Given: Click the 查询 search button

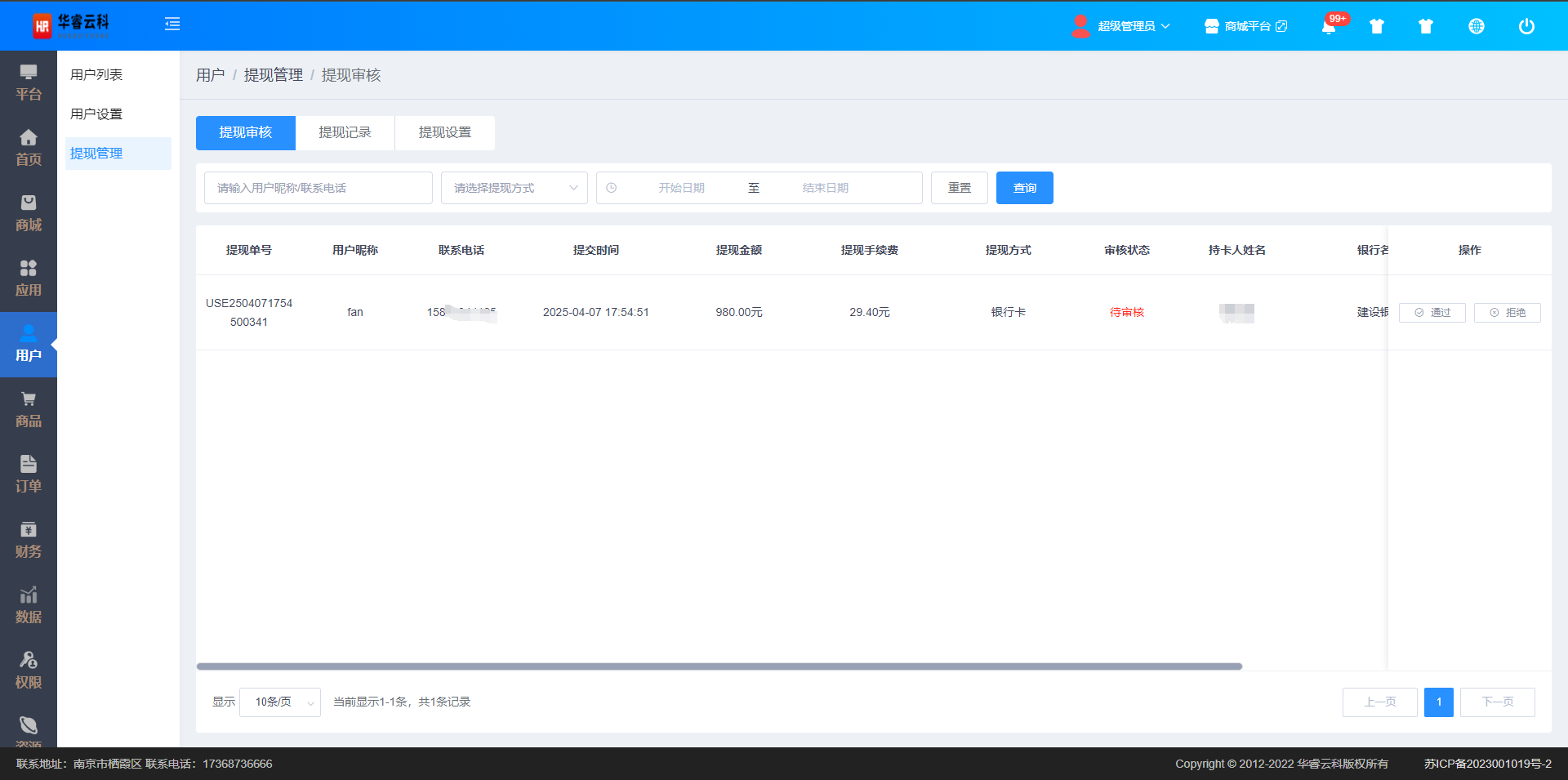Looking at the screenshot, I should 1024,188.
